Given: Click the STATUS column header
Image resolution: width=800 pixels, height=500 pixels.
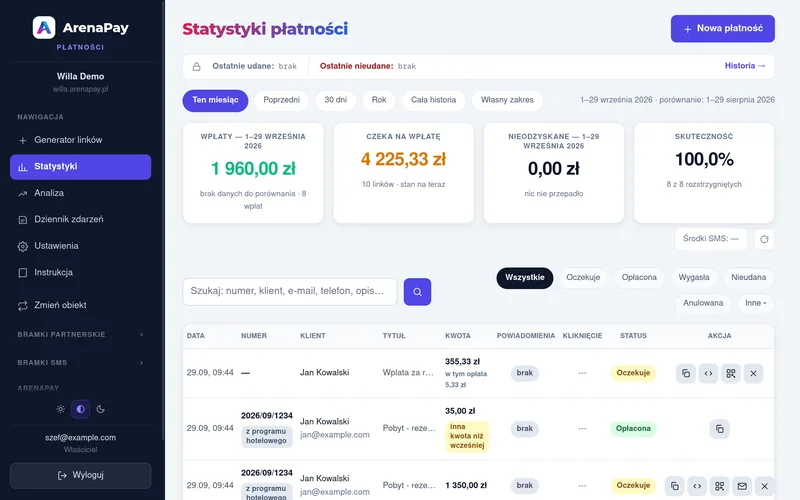Looking at the screenshot, I should (x=633, y=336).
